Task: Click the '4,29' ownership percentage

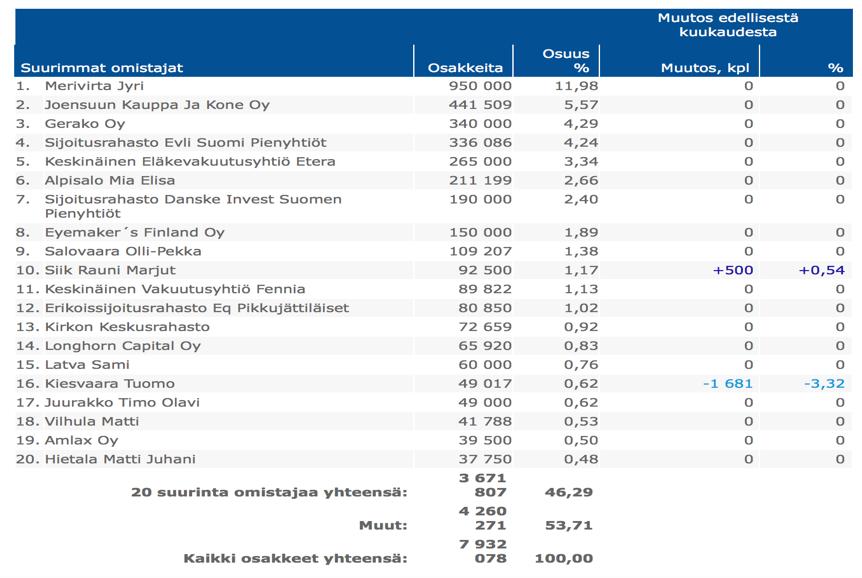Action: [x=581, y=124]
